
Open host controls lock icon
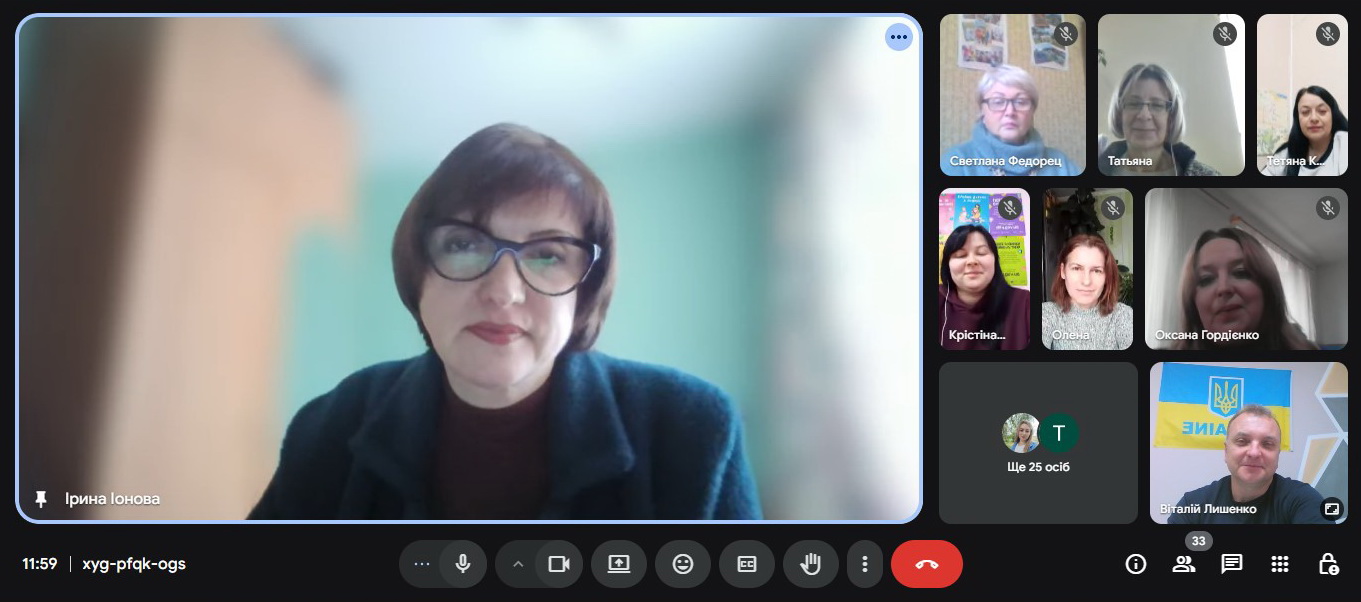click(1328, 564)
